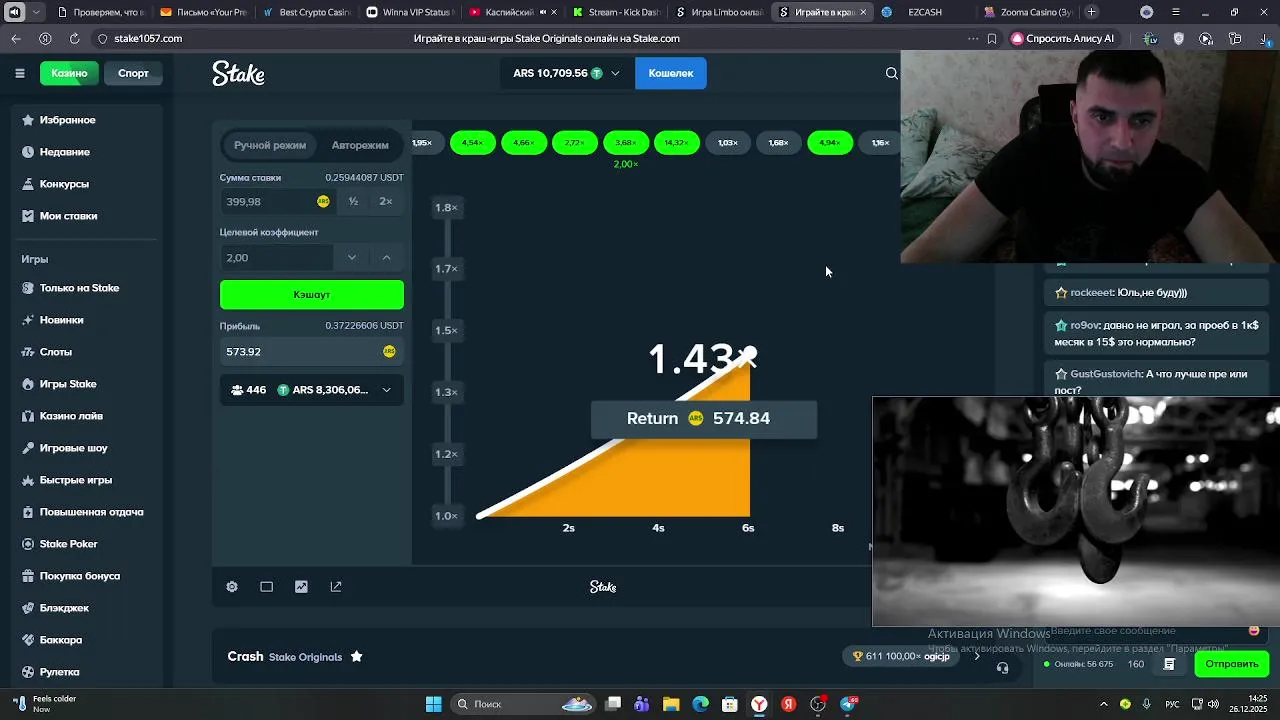This screenshot has width=1280, height=720.
Task: Open game settings gear icon
Action: coord(232,587)
